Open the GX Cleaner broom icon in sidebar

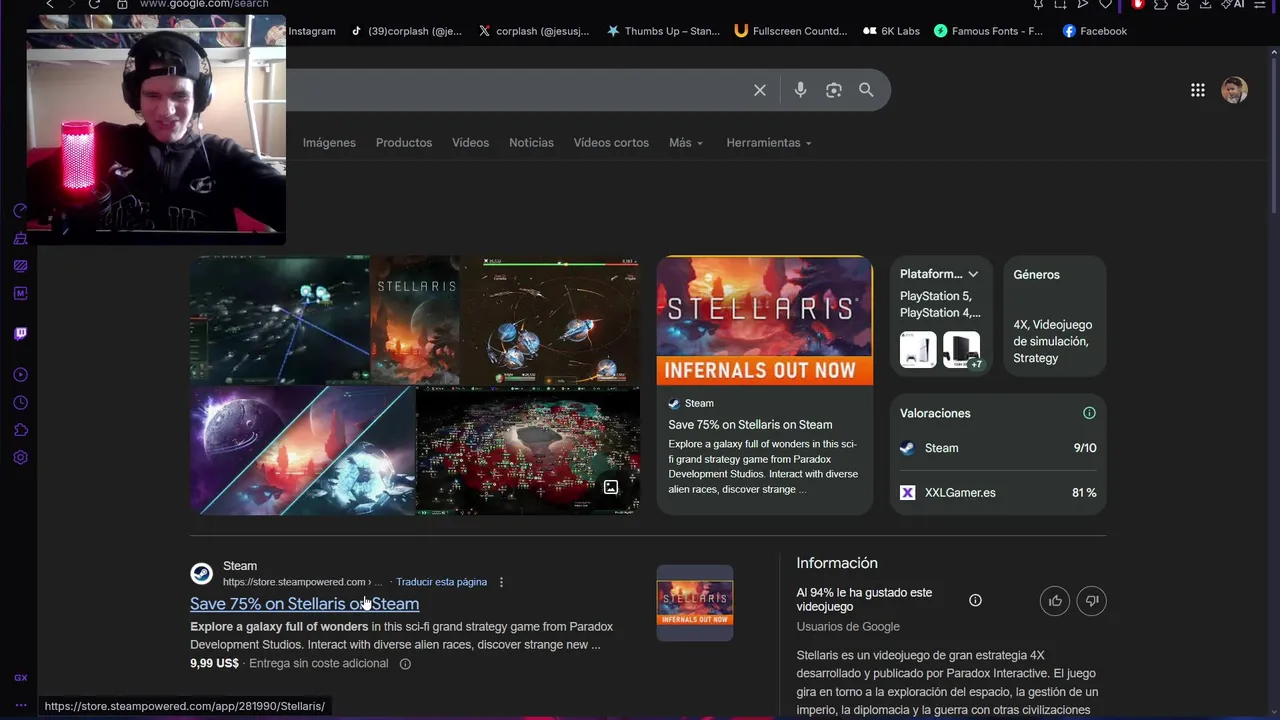click(20, 239)
